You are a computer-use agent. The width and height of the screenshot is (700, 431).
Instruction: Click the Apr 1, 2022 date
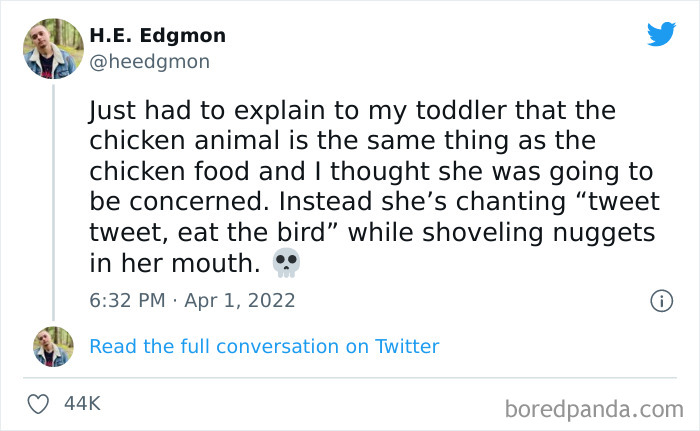[239, 300]
